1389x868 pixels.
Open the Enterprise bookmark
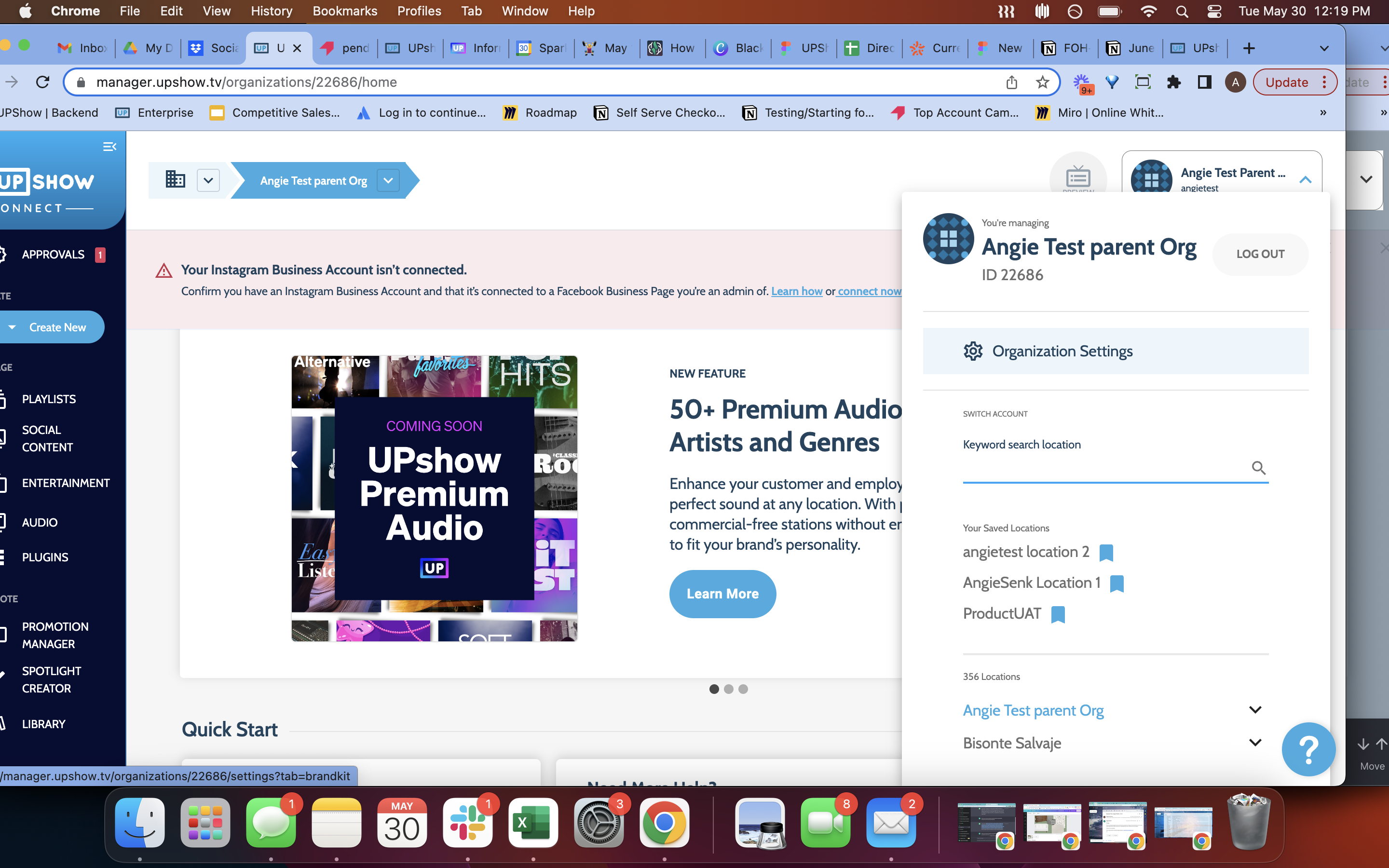(154, 112)
